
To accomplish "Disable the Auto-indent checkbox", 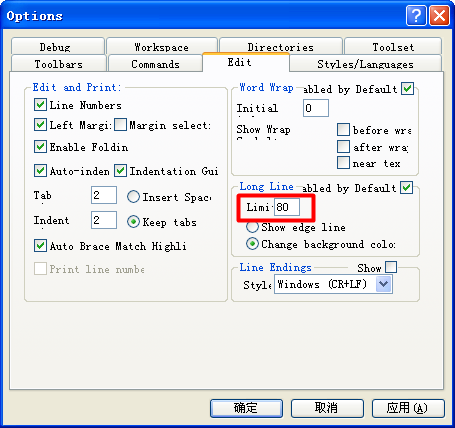I will [40, 170].
